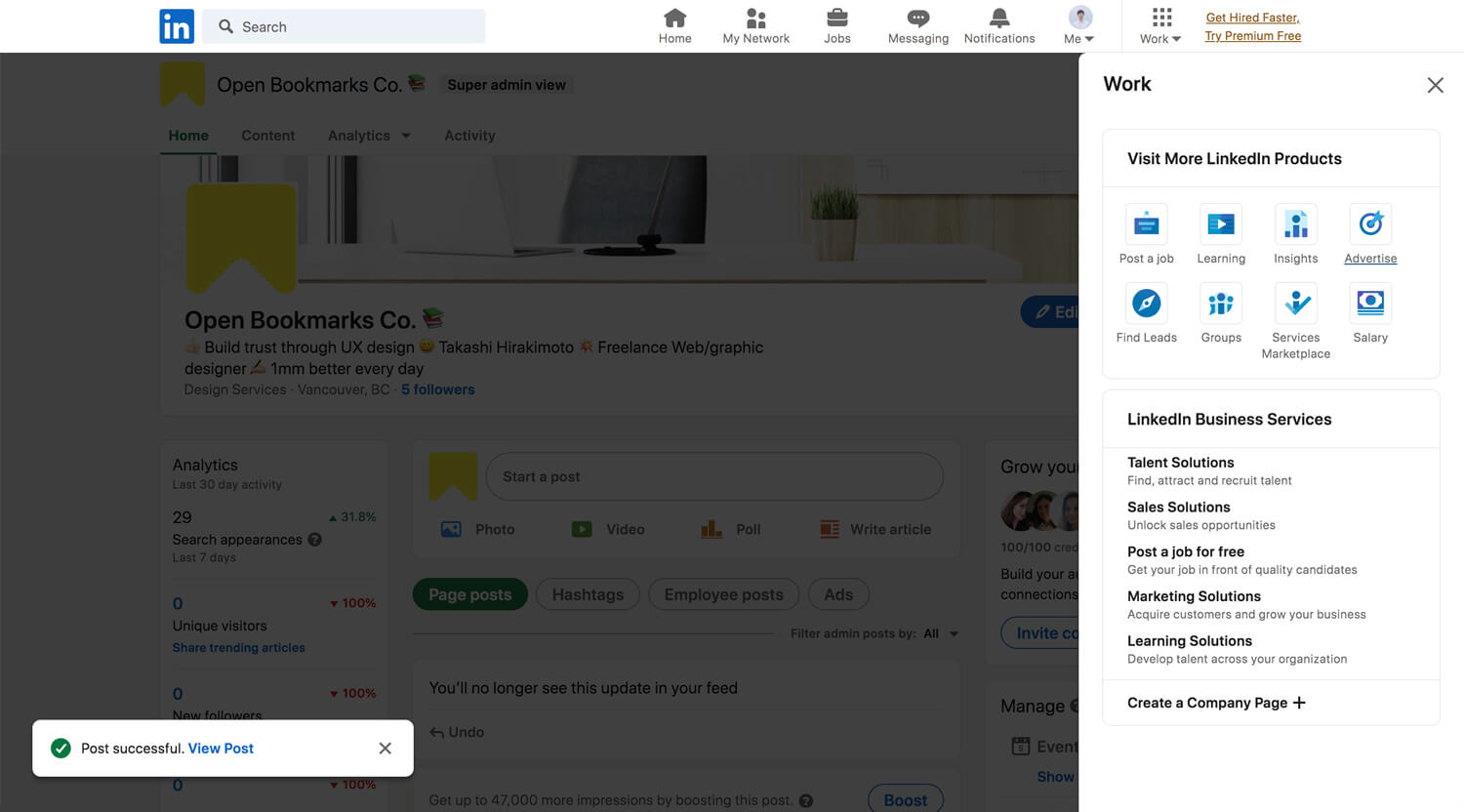This screenshot has width=1464, height=812.
Task: Select Hashtags filter pill
Action: [588, 594]
